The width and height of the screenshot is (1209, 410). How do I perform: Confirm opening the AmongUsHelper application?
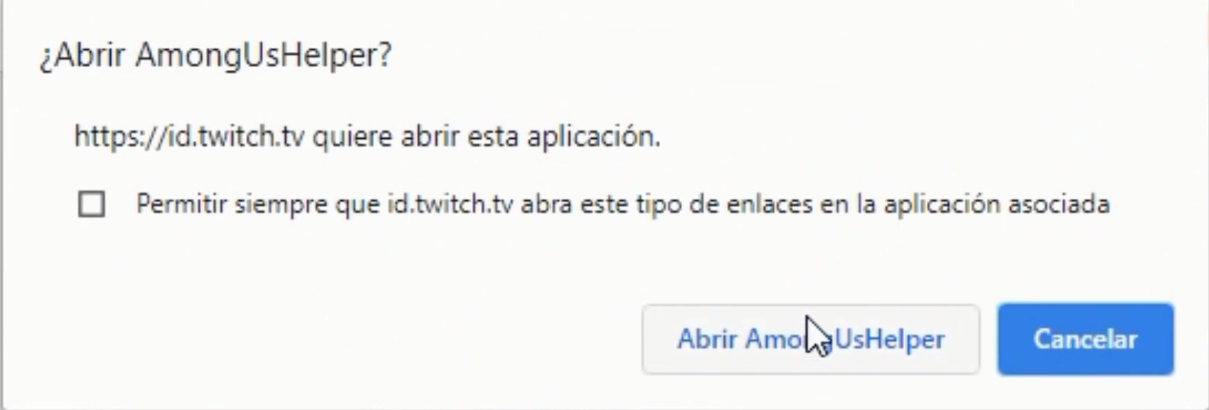click(811, 339)
